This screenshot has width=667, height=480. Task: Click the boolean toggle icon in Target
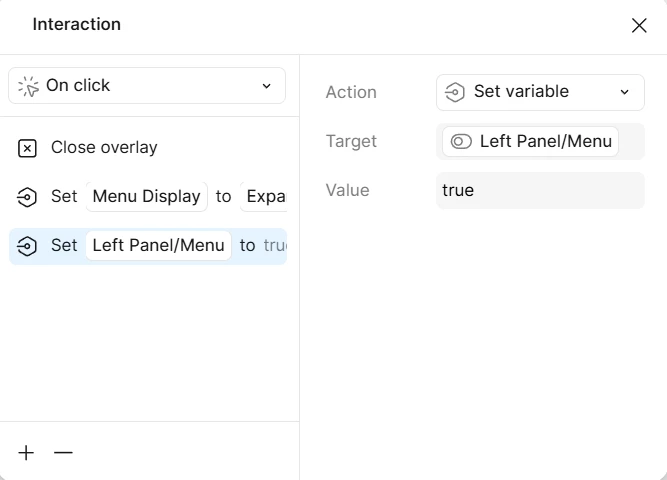click(x=461, y=142)
